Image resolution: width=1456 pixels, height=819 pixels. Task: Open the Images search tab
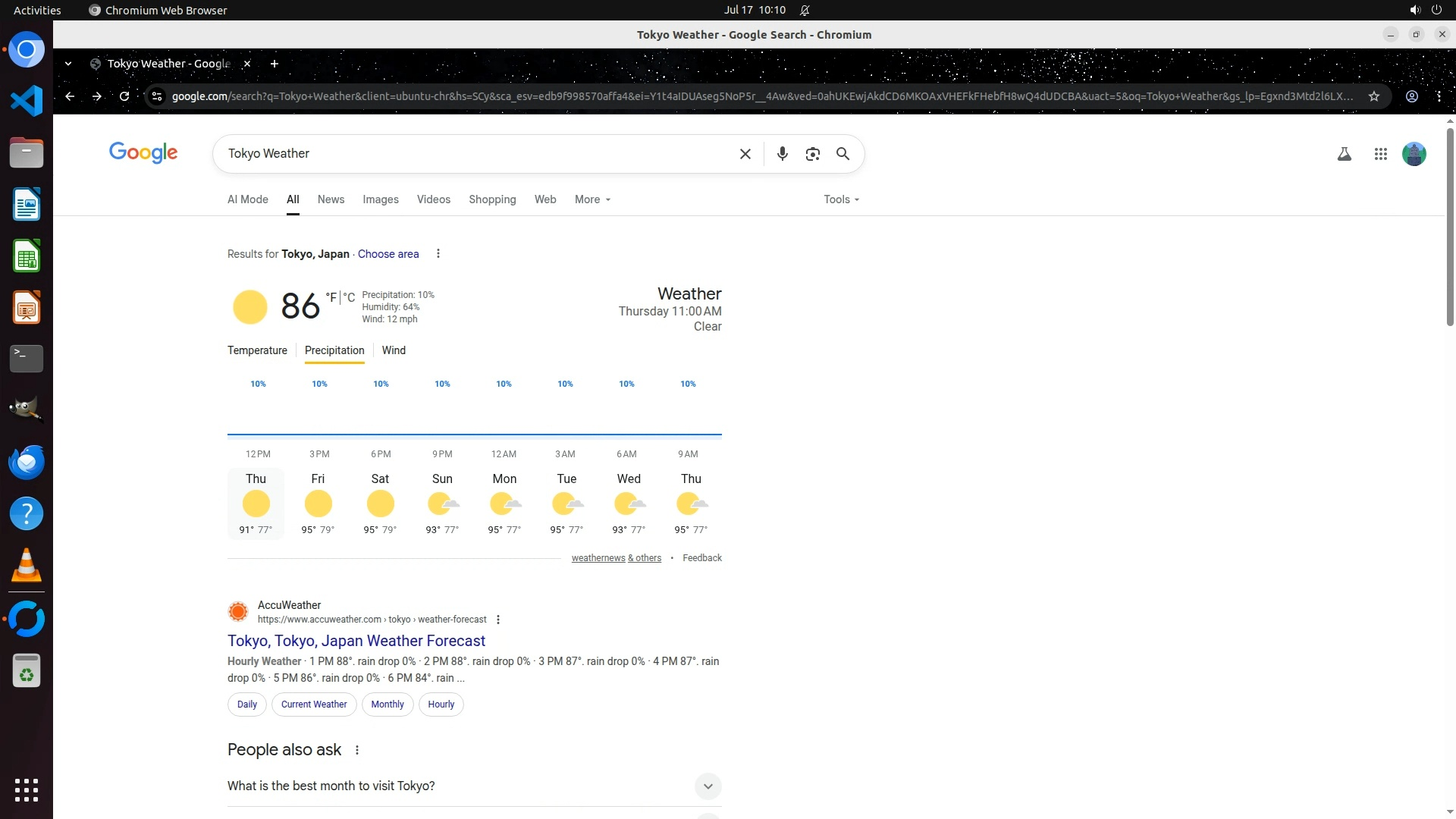380,199
